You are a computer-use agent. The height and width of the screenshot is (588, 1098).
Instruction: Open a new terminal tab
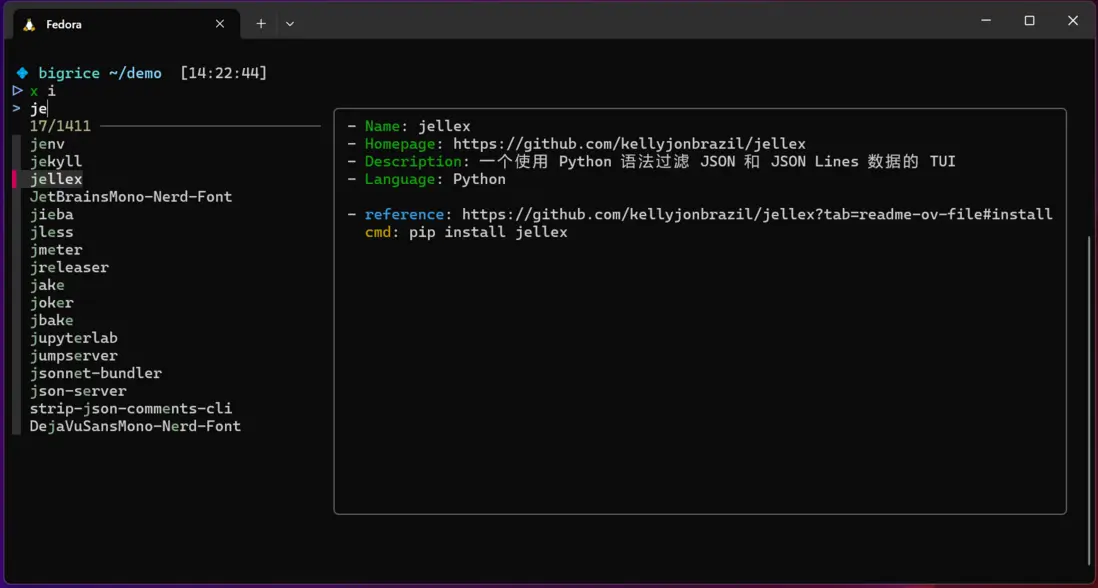261,24
